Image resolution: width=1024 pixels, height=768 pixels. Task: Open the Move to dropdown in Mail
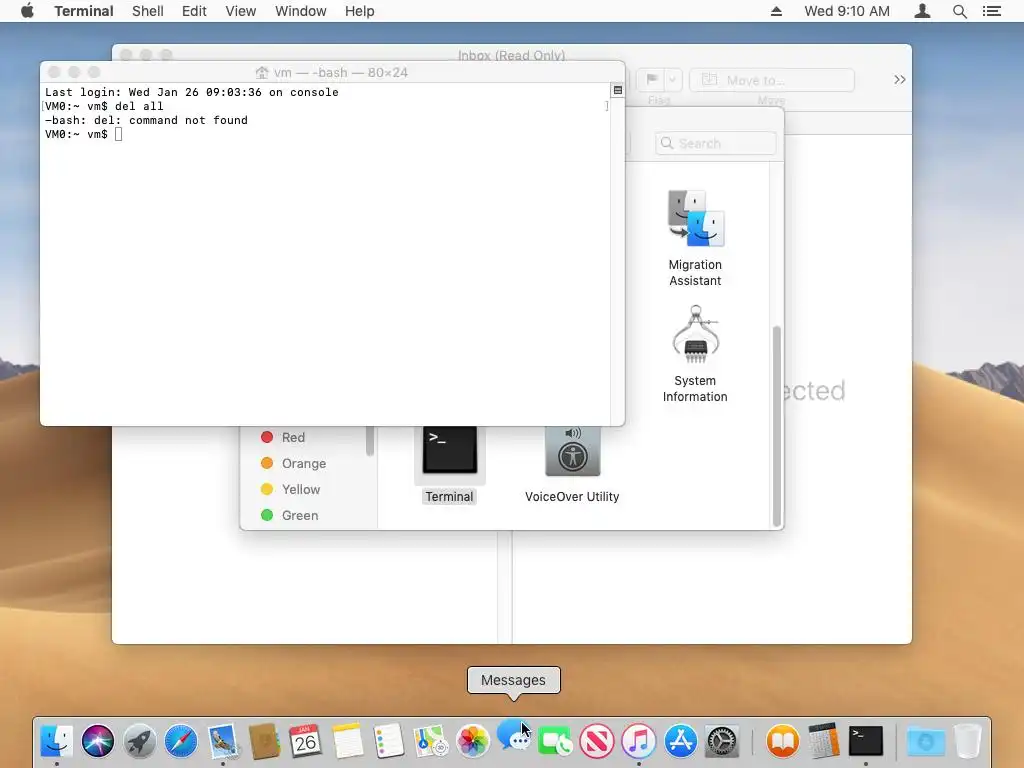point(772,80)
